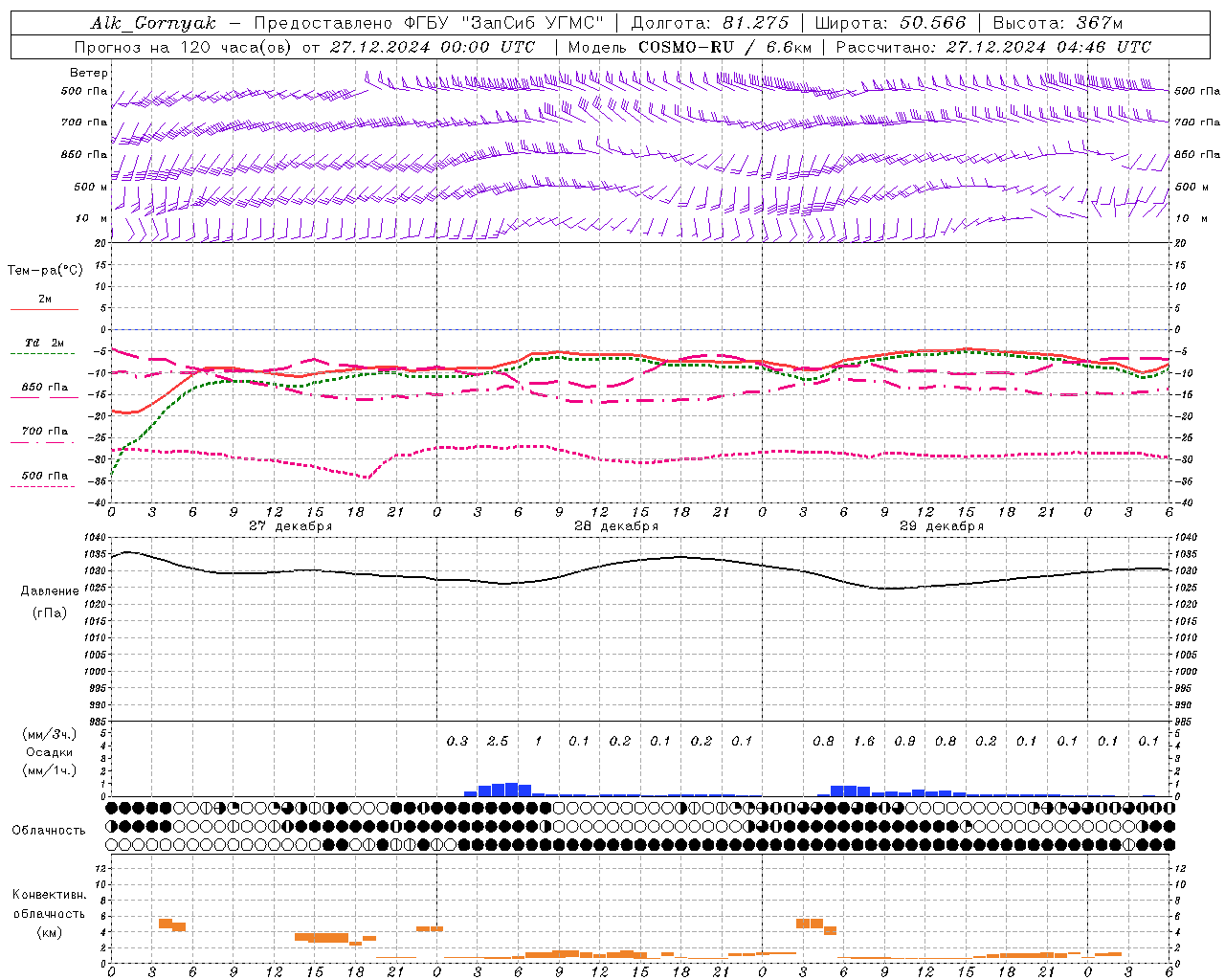Image resolution: width=1225 pixels, height=980 pixels.
Task: Click the forecast start date 27.12.2024 00:00 UTC
Action: (432, 47)
